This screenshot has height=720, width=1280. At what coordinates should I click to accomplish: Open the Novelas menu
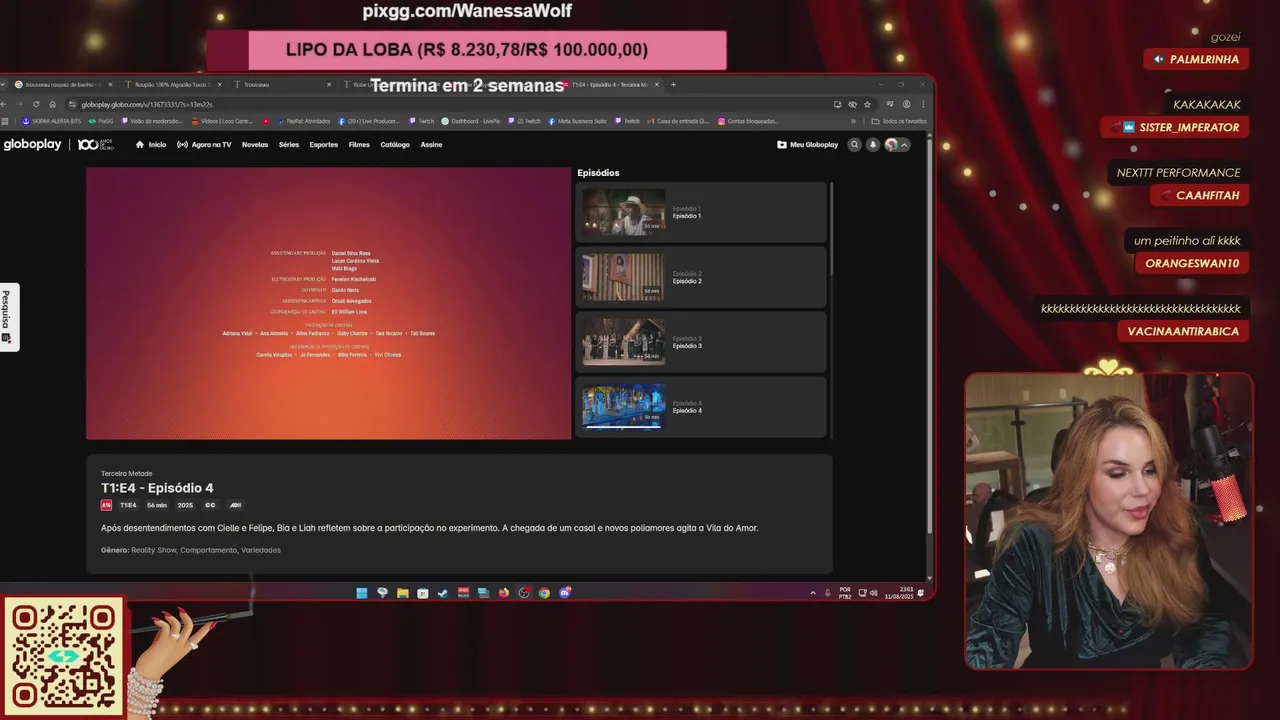pos(255,145)
